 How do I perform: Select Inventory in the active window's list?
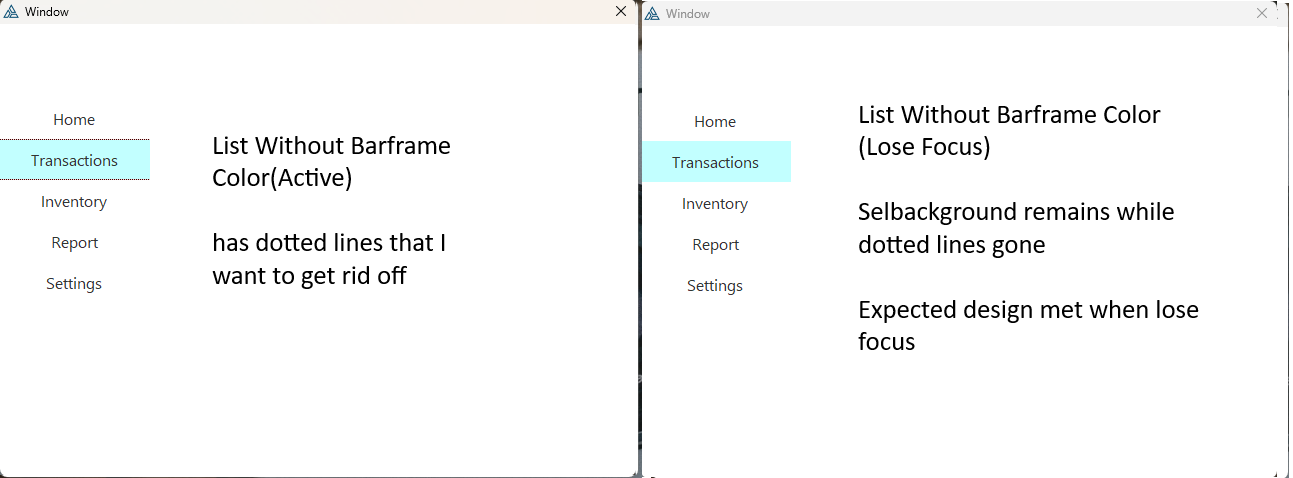pos(74,202)
